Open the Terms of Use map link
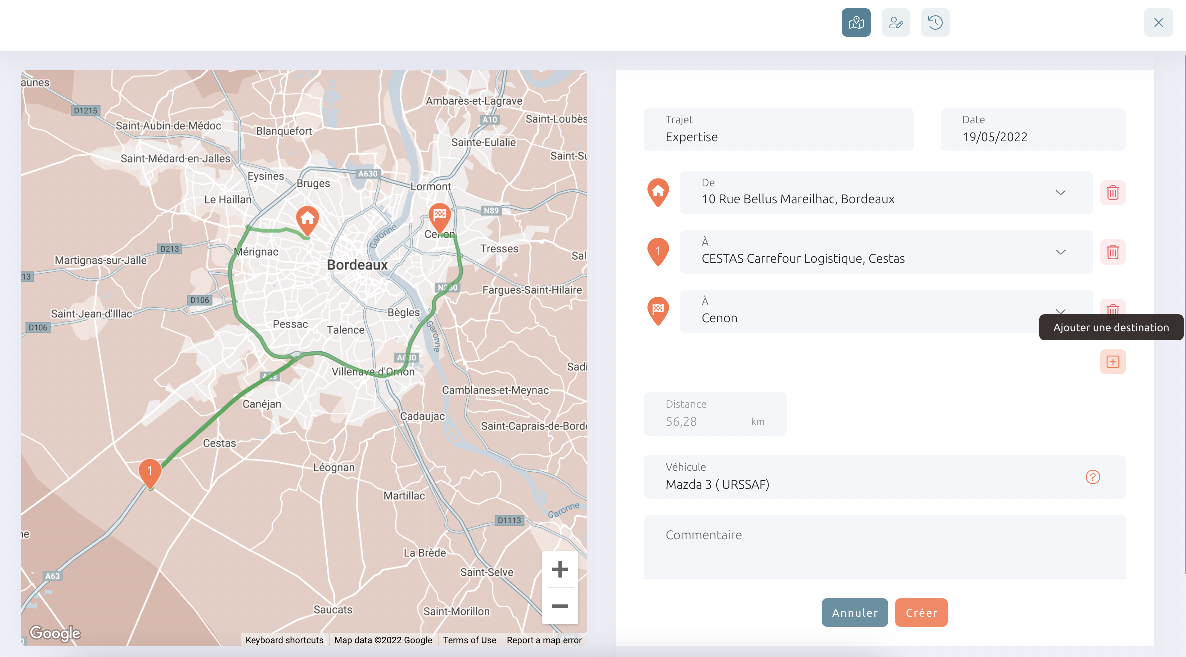This screenshot has height=657, width=1186. (470, 640)
